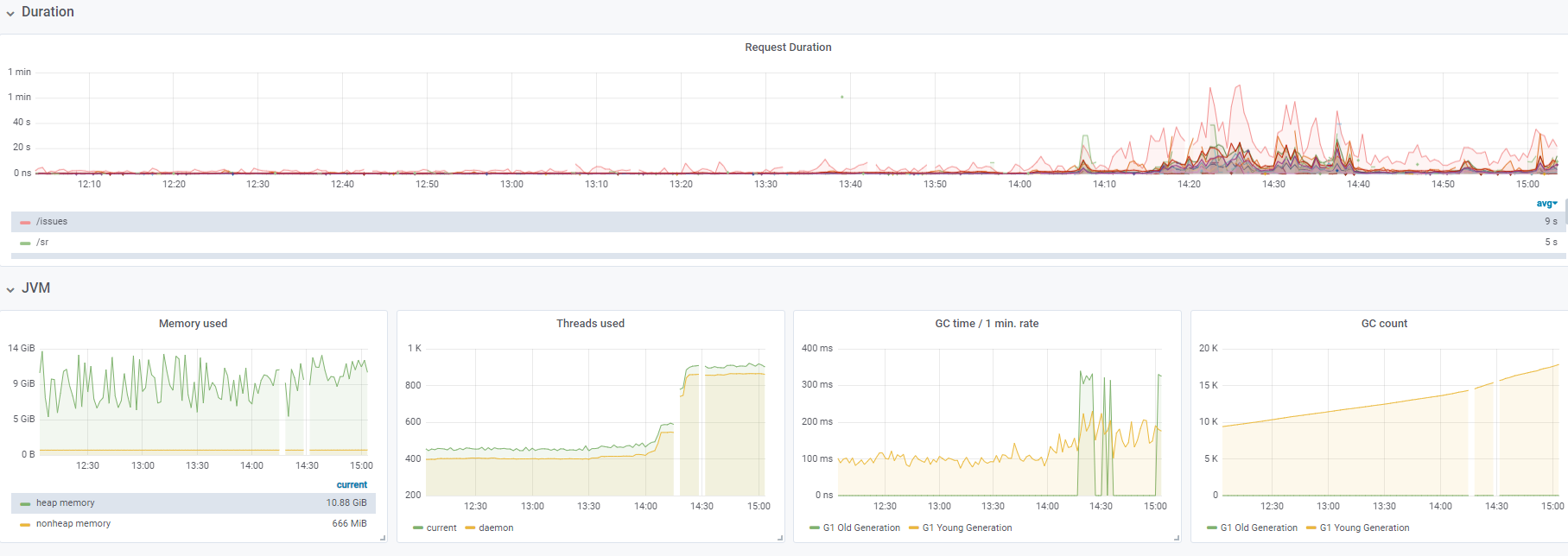
Task: Open the GC count panel title menu
Action: tap(1384, 324)
